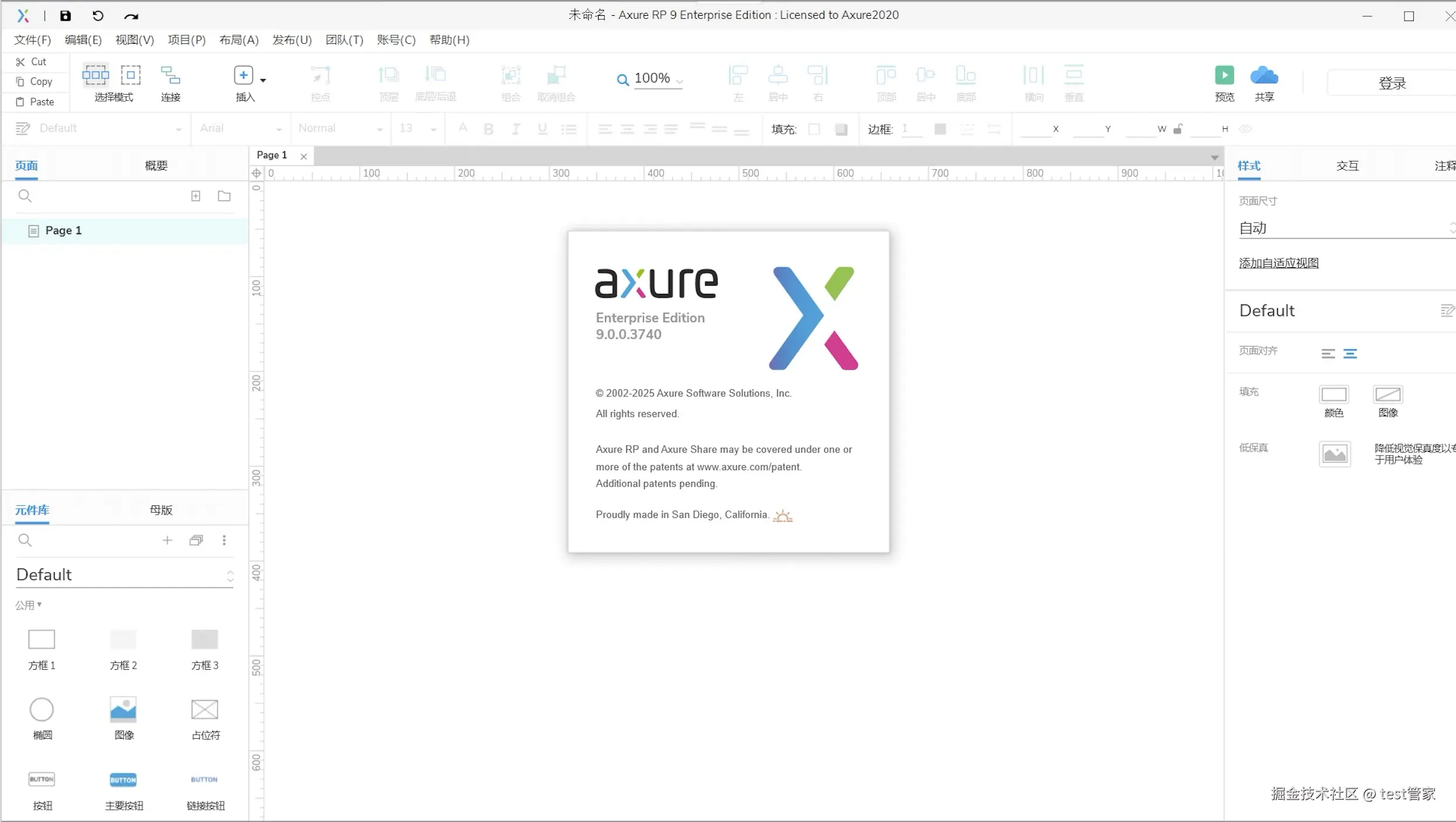The image size is (1456, 822).
Task: Toggle bold text formatting
Action: pos(489,129)
